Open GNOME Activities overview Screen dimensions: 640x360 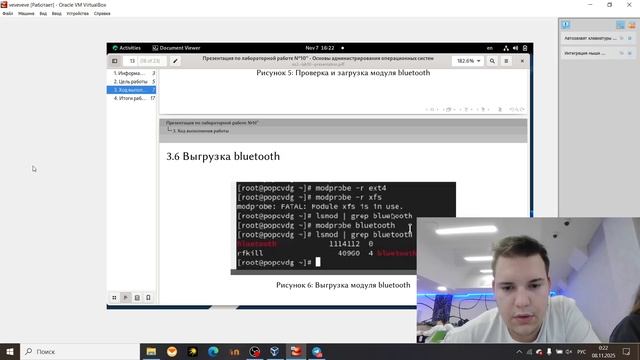pyautogui.click(x=127, y=48)
